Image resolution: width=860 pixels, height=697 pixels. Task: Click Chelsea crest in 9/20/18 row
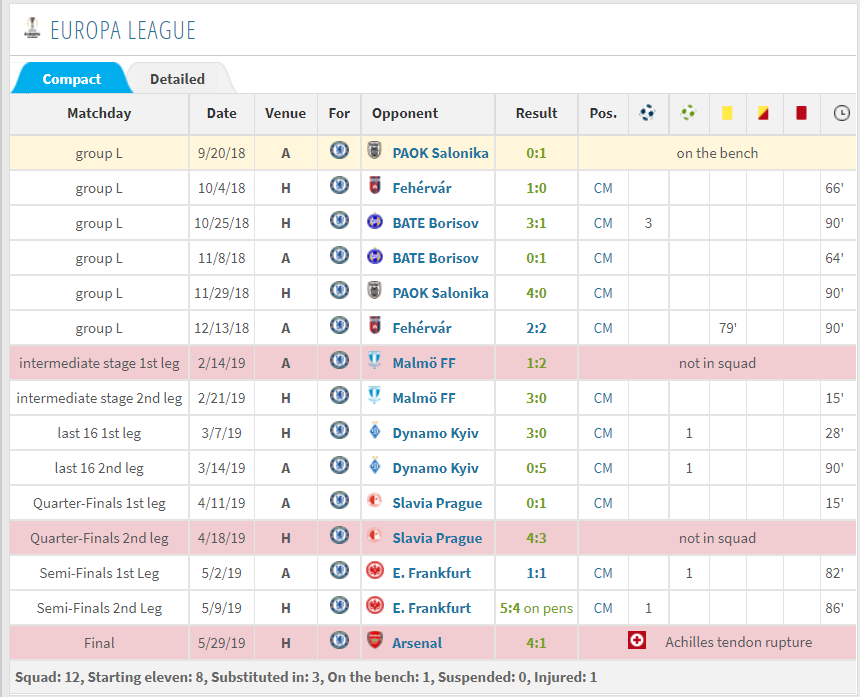coord(340,150)
